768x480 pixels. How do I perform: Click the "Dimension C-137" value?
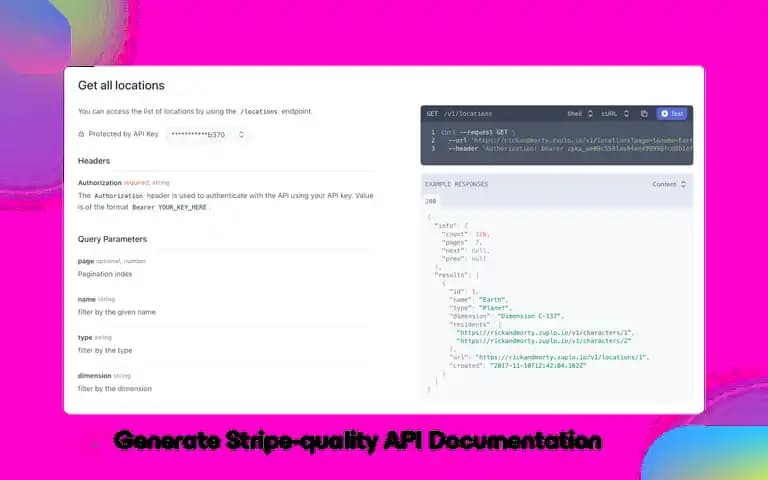click(x=530, y=316)
